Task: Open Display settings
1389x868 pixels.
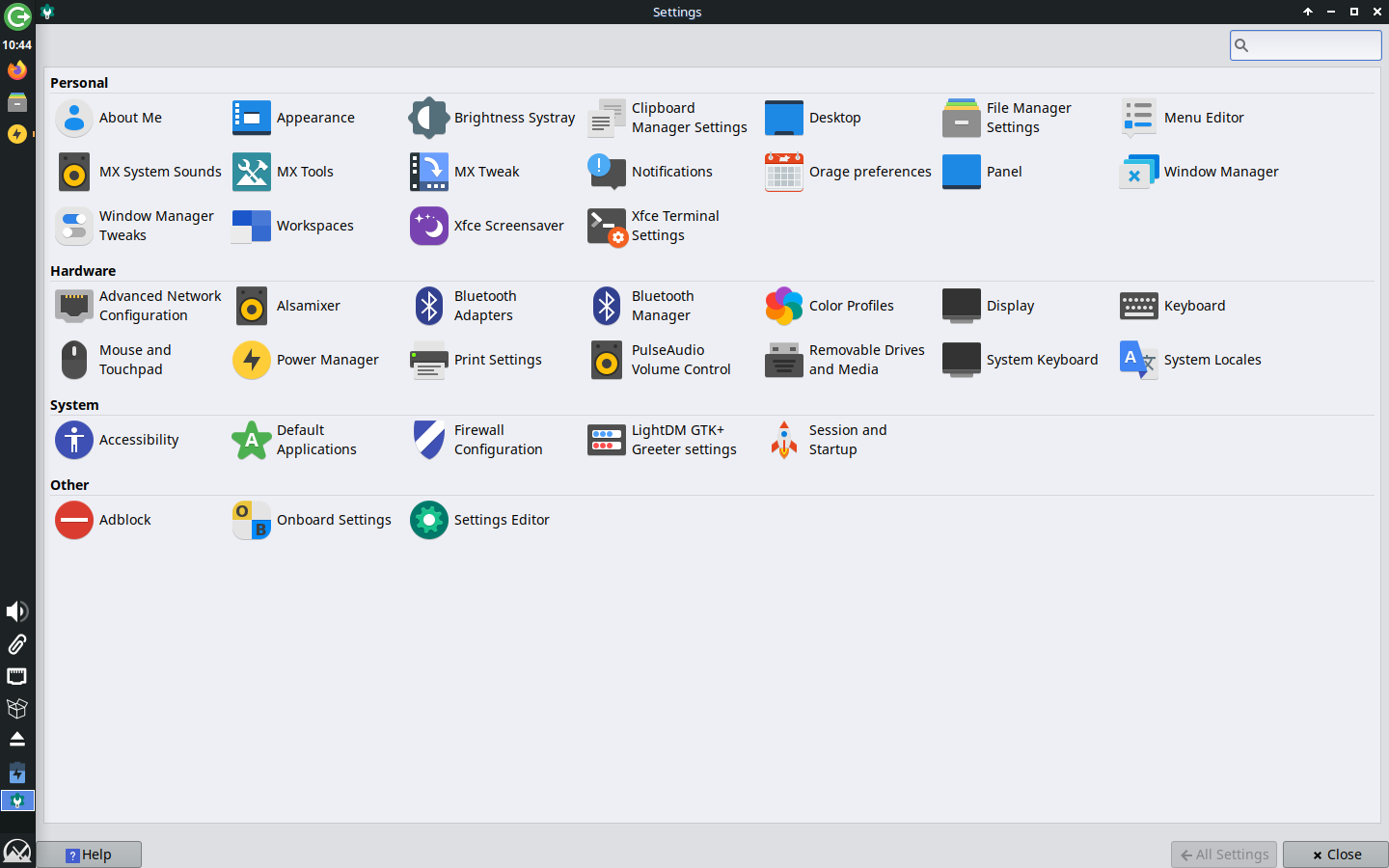Action: click(x=989, y=306)
